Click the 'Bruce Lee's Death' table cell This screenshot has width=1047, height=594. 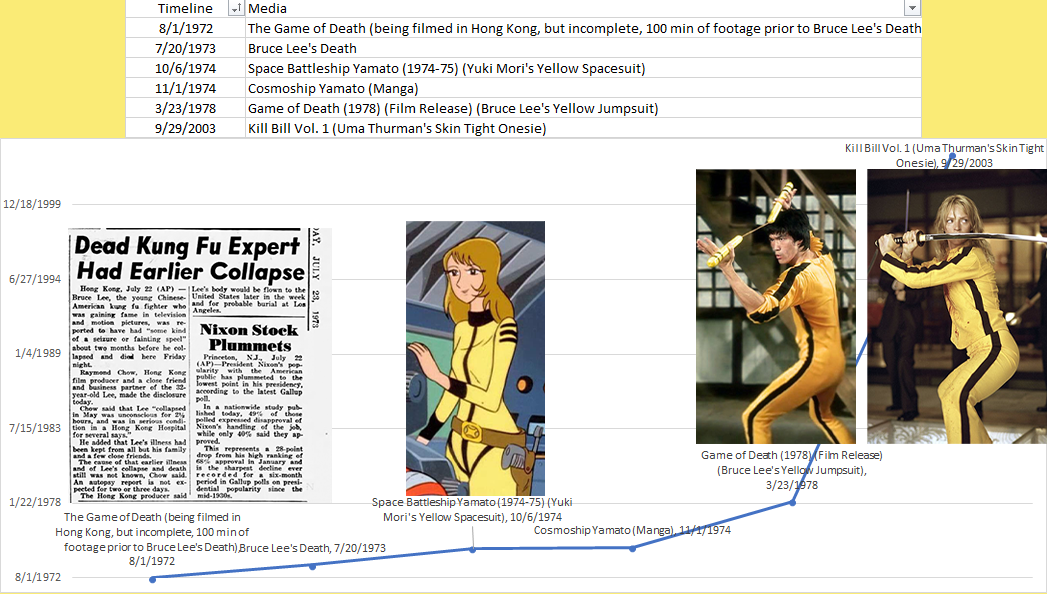[x=302, y=48]
